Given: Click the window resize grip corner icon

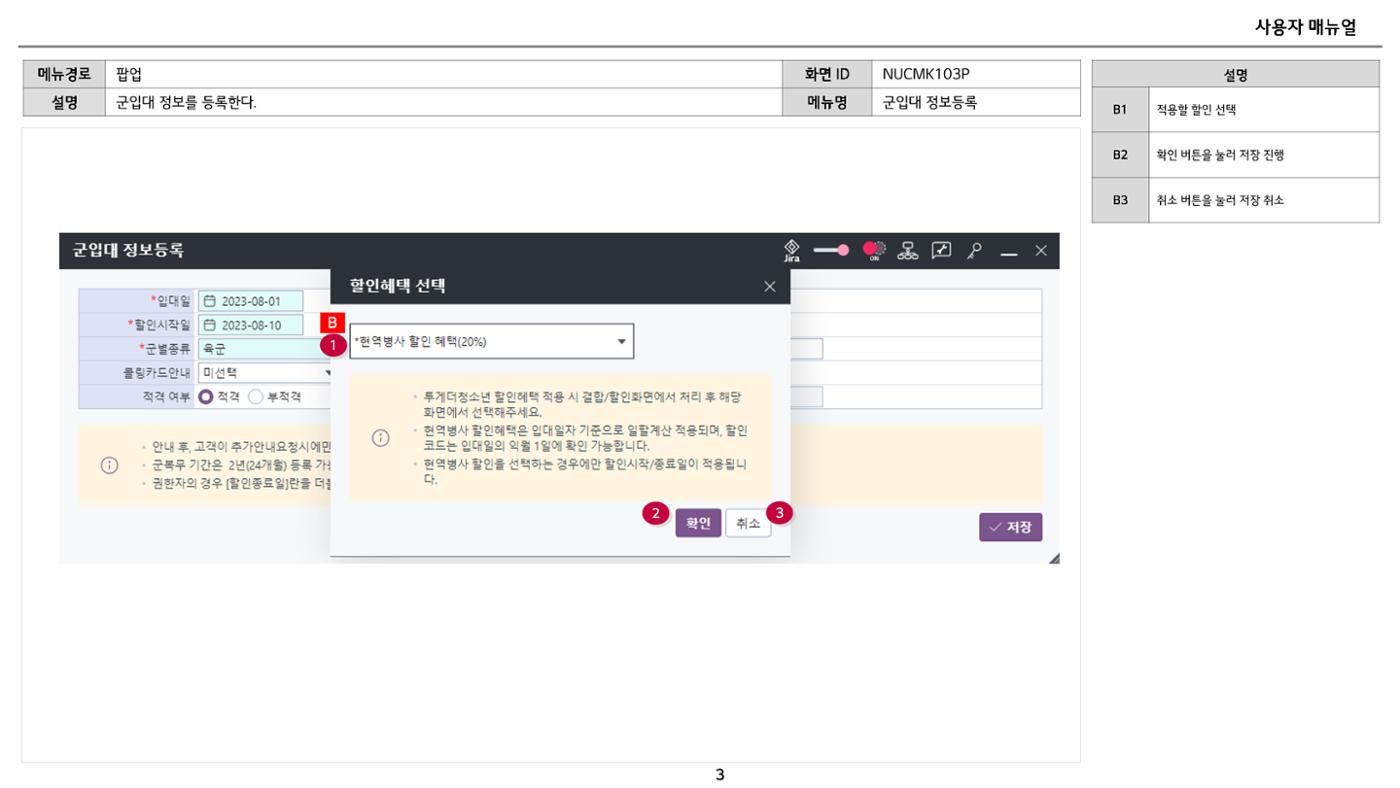Looking at the screenshot, I should tap(1053, 558).
